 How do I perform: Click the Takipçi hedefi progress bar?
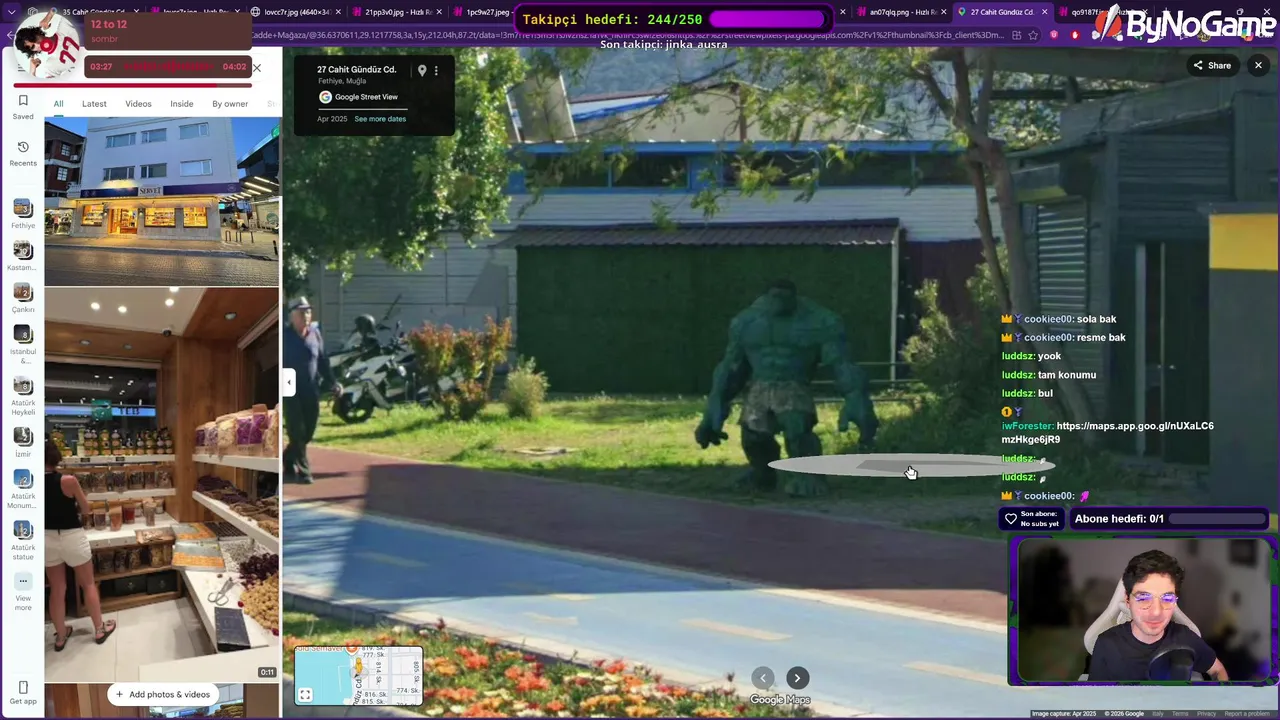[x=768, y=20]
